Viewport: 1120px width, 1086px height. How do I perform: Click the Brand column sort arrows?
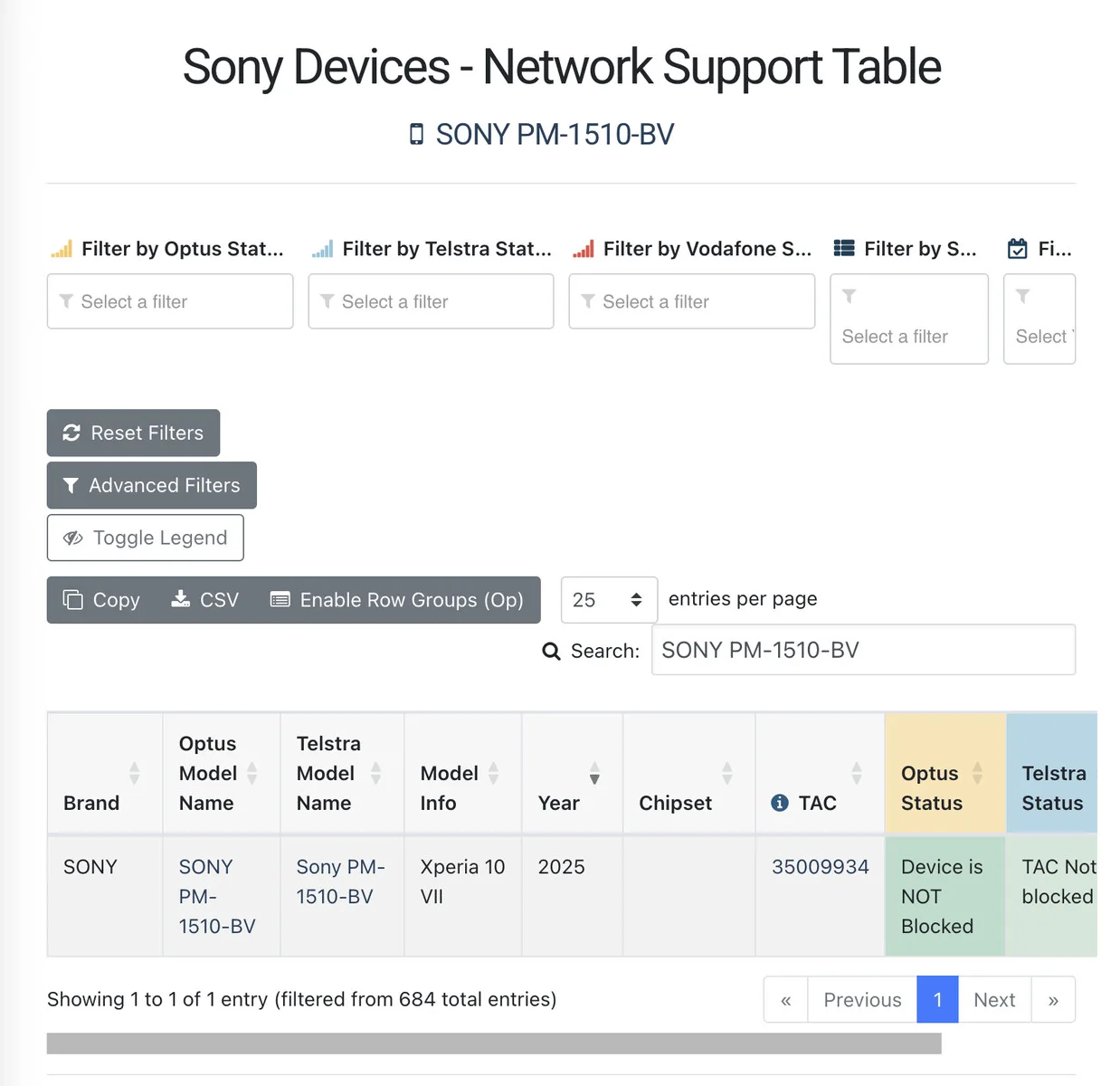[x=134, y=773]
